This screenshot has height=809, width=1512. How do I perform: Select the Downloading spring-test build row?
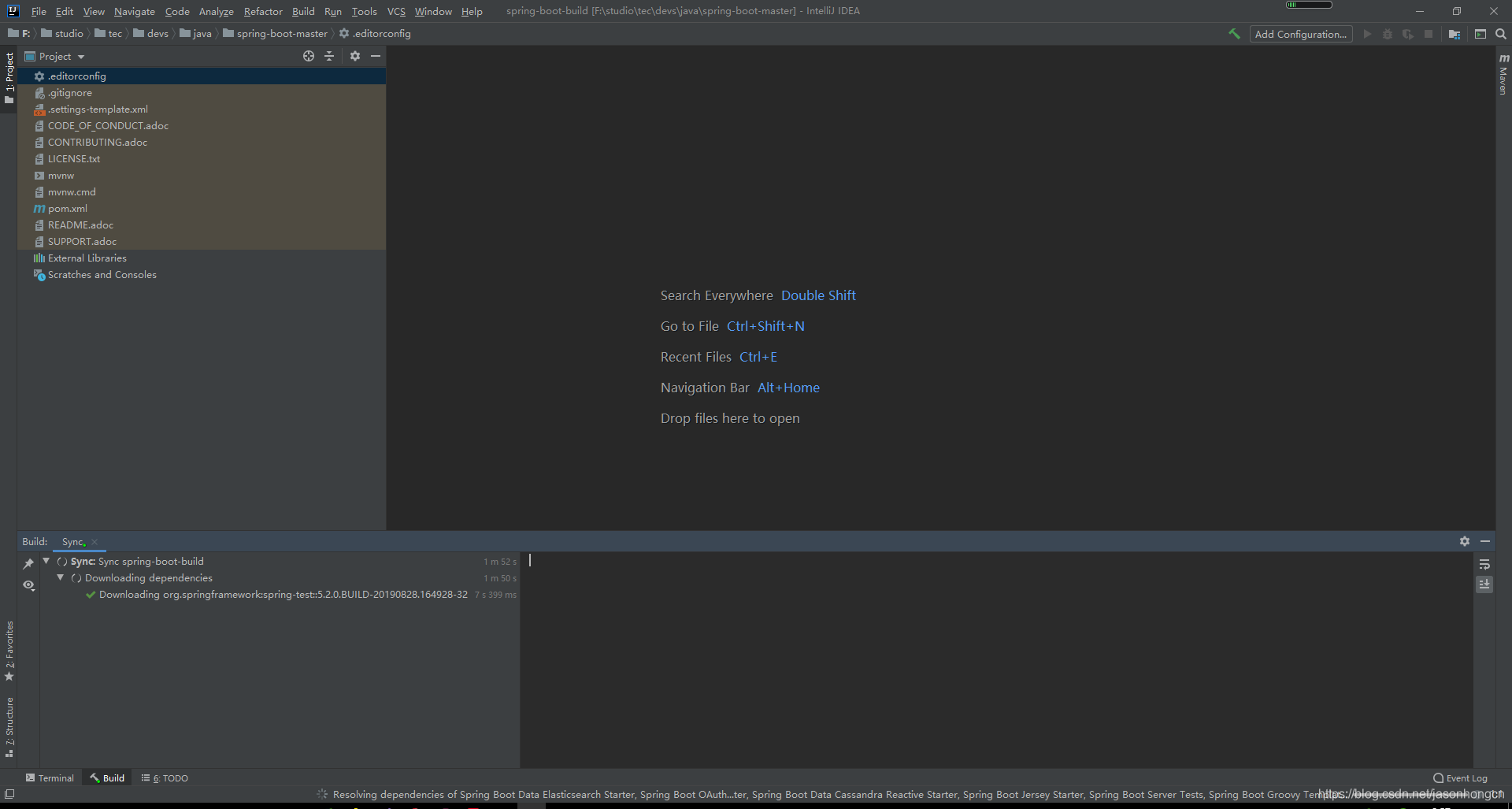click(280, 595)
